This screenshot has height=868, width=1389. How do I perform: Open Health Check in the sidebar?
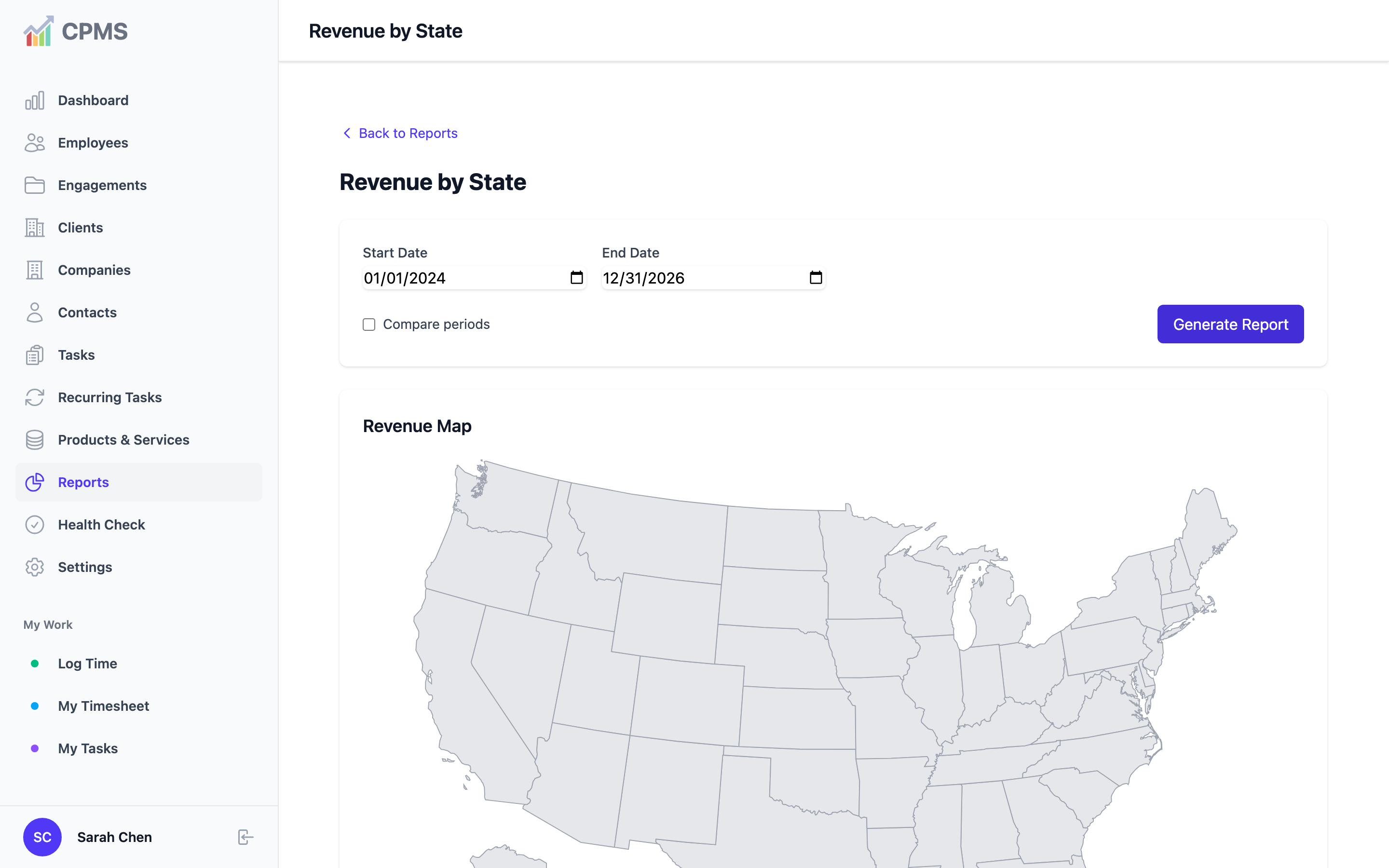(138, 525)
